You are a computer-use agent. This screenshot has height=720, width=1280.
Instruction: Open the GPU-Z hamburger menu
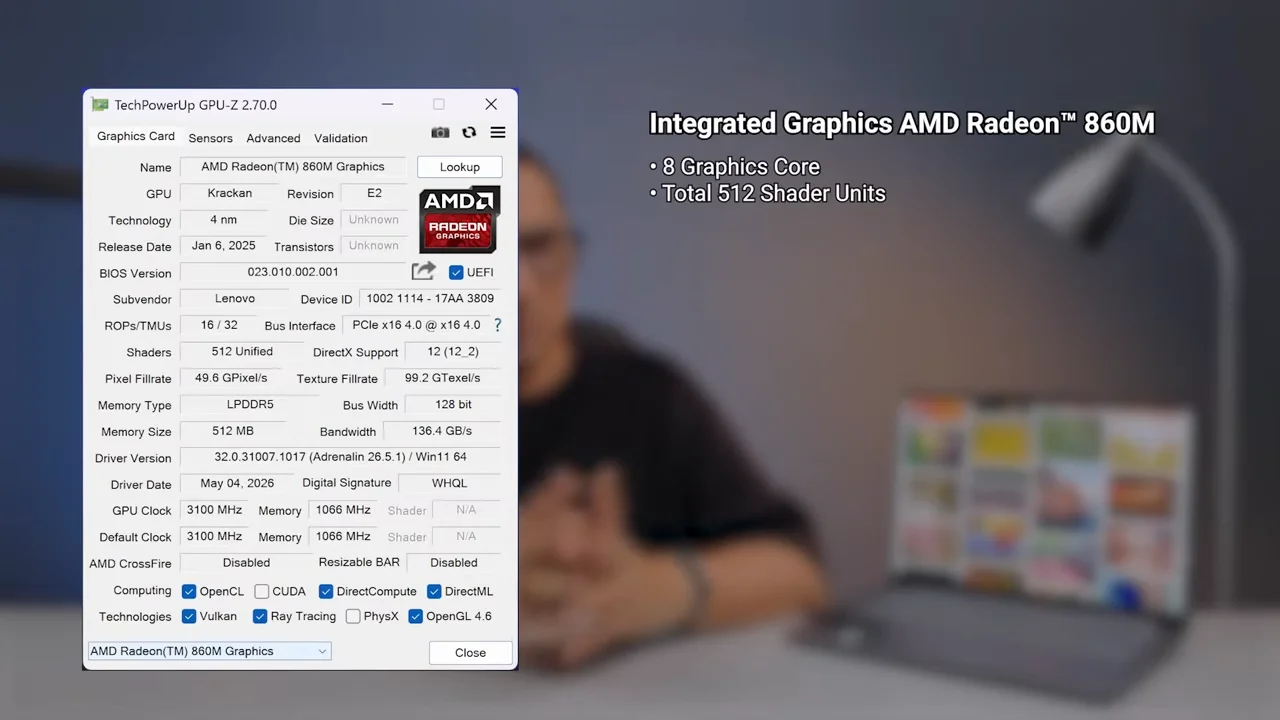tap(497, 133)
